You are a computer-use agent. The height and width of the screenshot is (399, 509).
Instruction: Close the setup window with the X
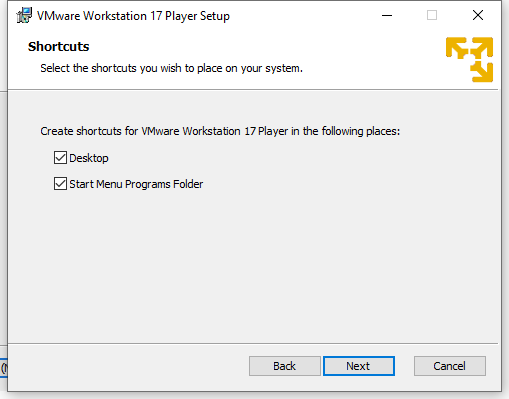click(x=478, y=15)
